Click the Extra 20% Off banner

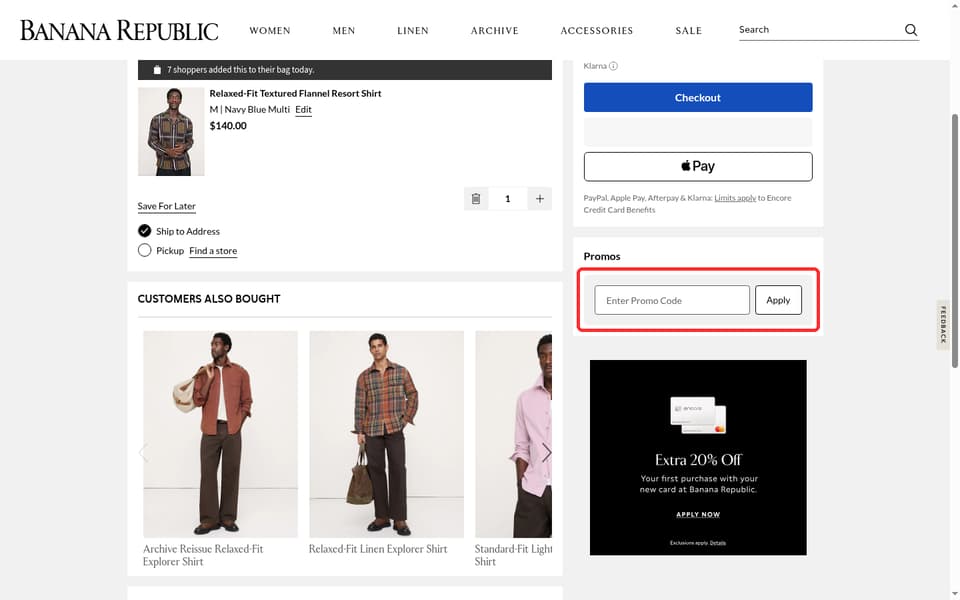click(698, 457)
